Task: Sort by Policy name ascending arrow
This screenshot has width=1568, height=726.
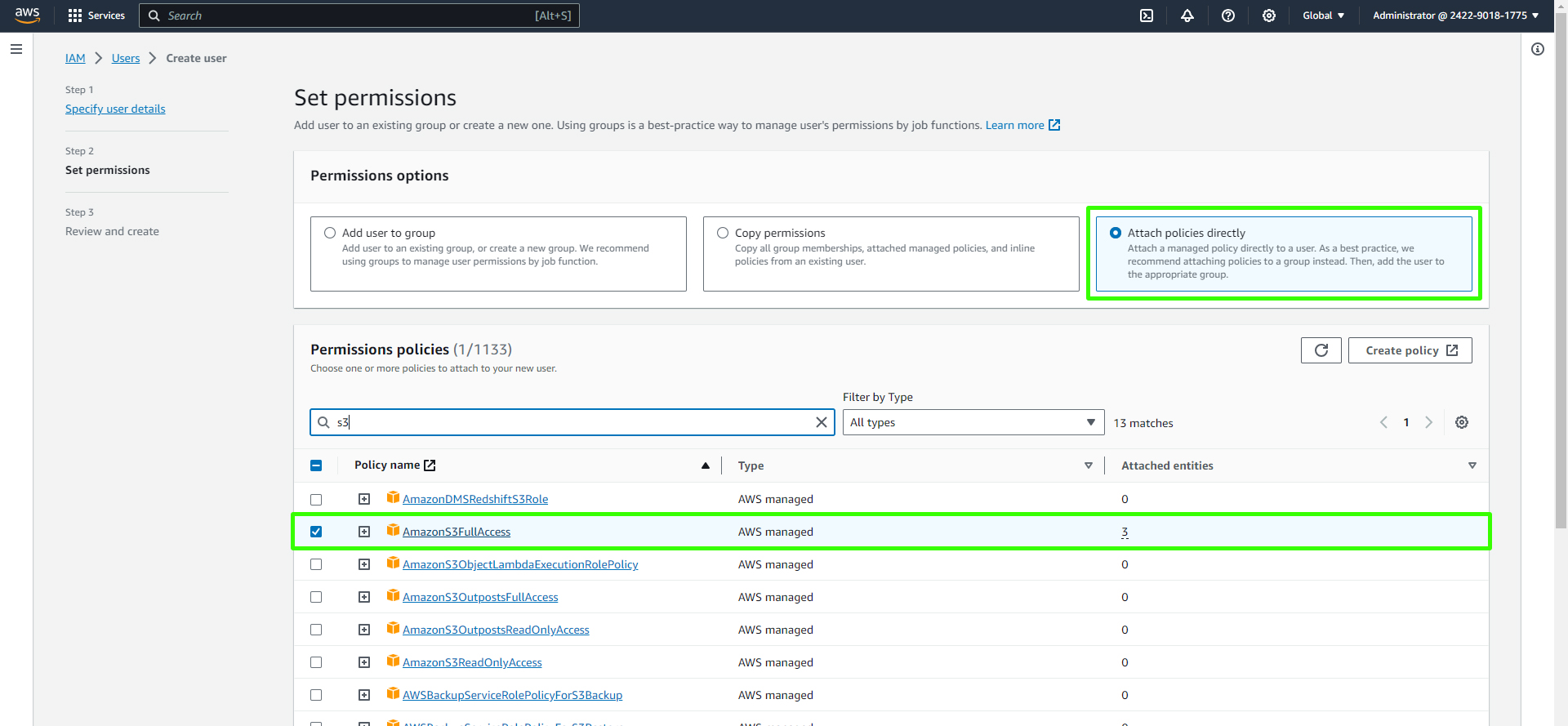Action: point(706,465)
